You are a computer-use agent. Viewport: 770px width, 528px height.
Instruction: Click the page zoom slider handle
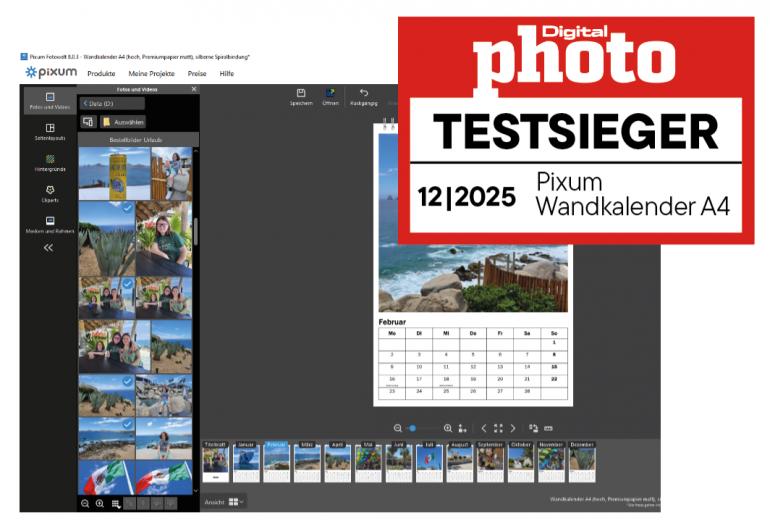[x=413, y=428]
